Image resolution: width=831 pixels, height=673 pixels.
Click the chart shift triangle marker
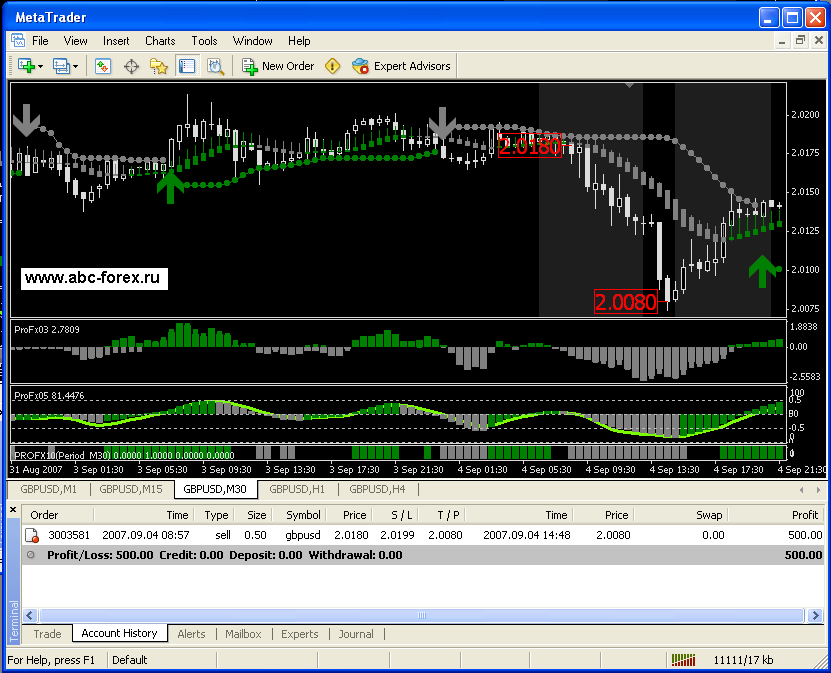click(629, 85)
